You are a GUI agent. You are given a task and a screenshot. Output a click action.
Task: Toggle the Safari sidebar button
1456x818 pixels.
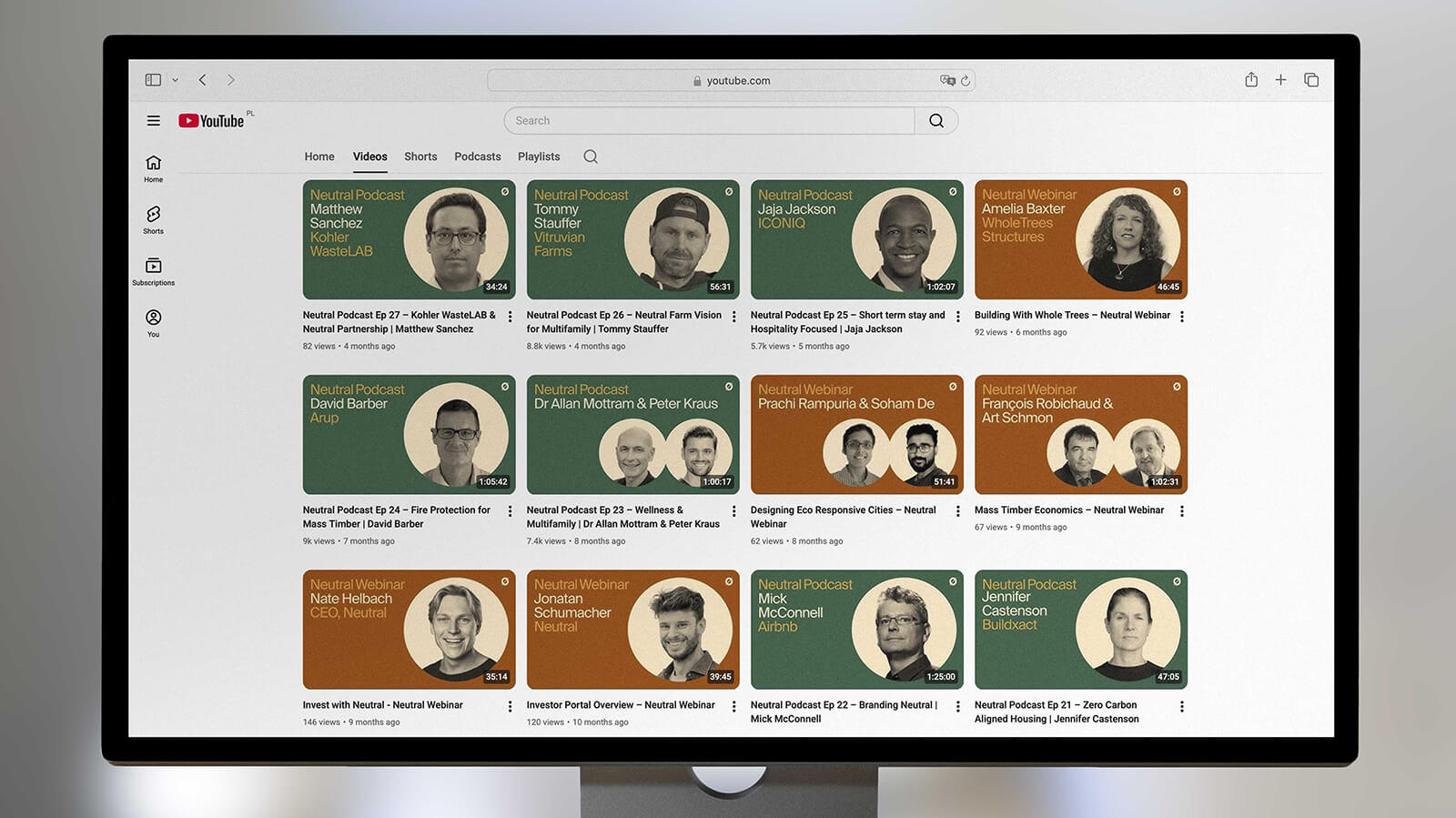pos(153,80)
